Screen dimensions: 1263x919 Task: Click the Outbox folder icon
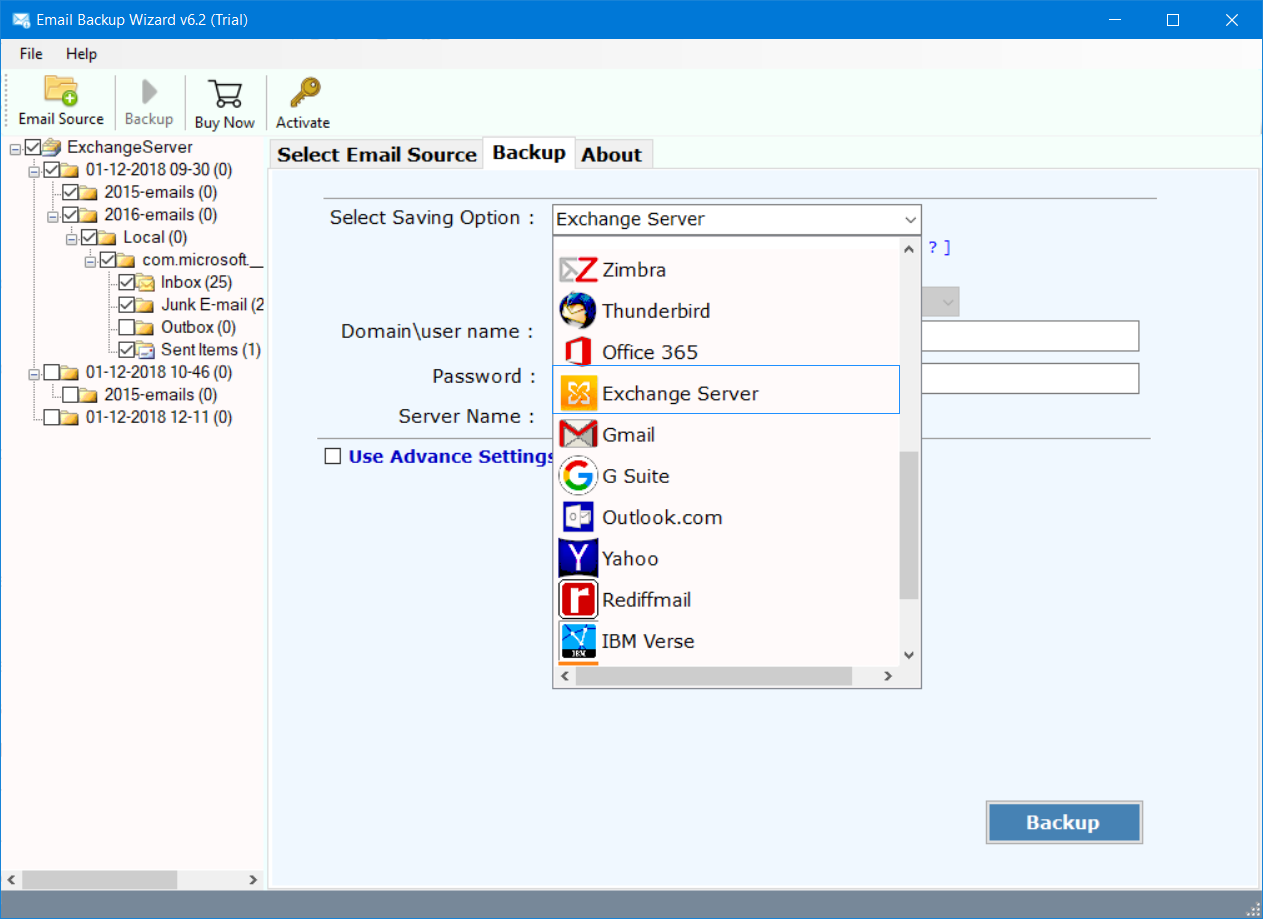point(146,327)
